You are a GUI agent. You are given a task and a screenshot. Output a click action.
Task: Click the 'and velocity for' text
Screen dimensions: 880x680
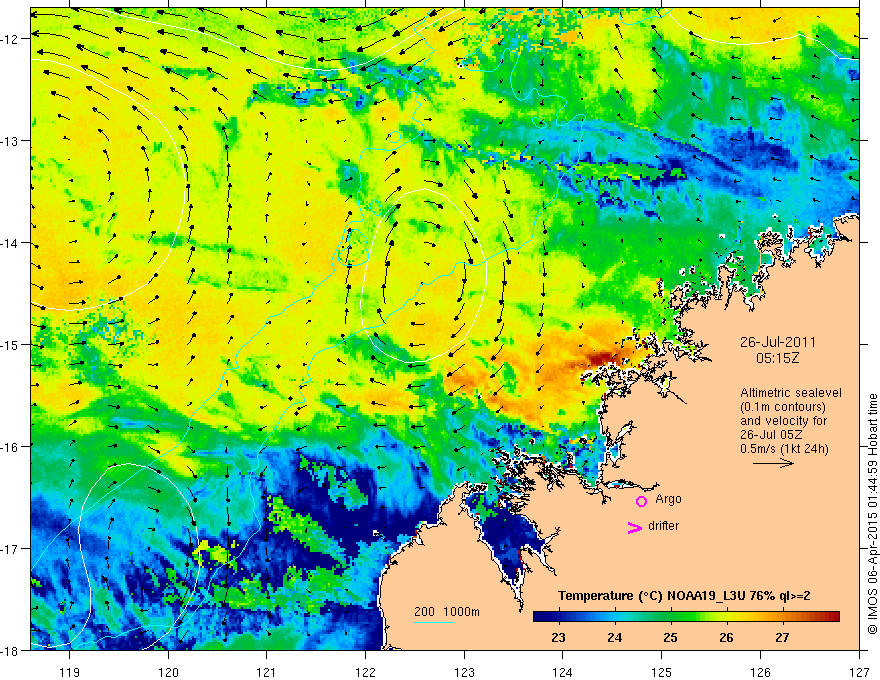[x=783, y=421]
